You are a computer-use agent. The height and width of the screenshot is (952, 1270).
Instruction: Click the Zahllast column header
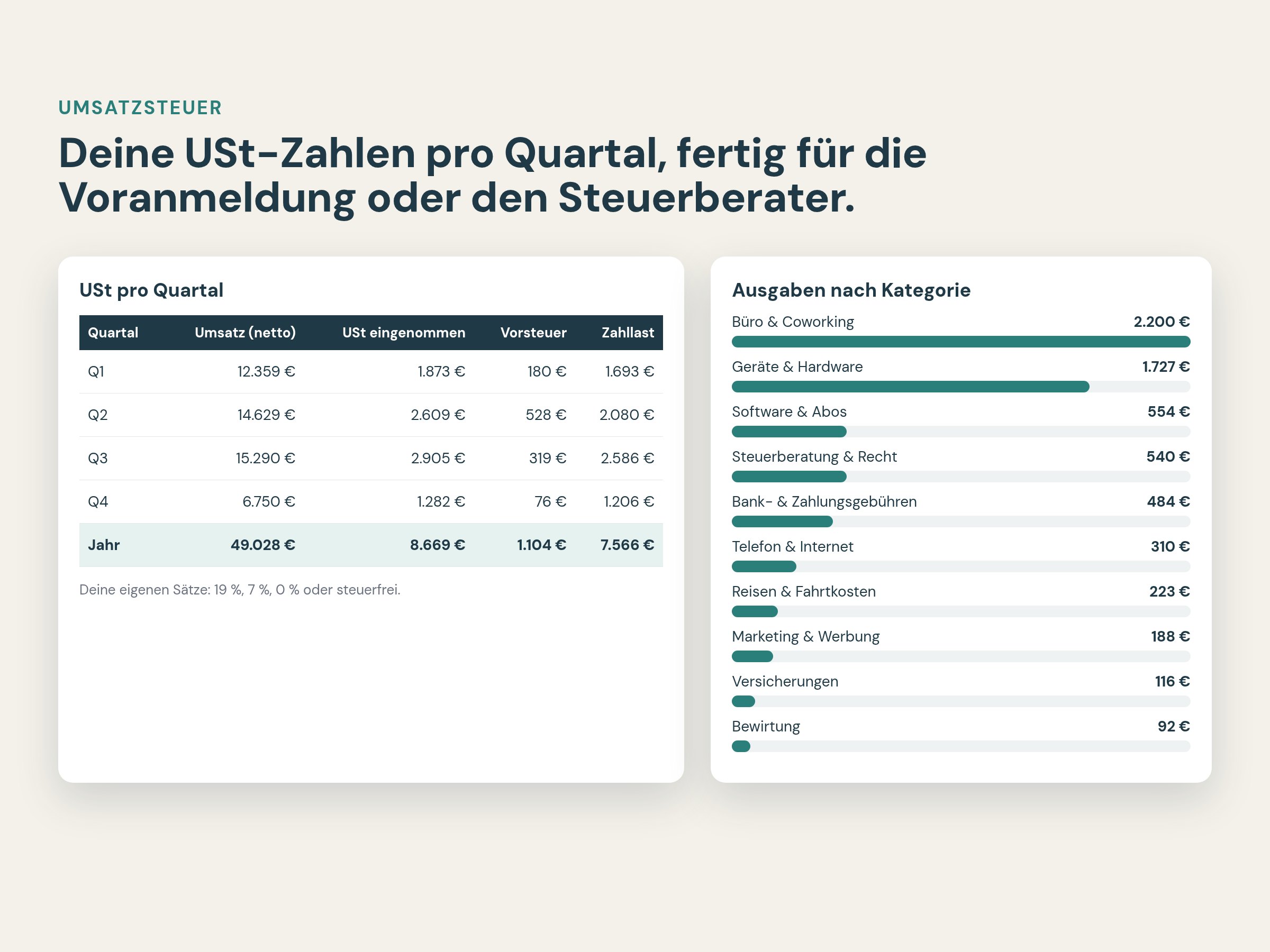[x=628, y=333]
